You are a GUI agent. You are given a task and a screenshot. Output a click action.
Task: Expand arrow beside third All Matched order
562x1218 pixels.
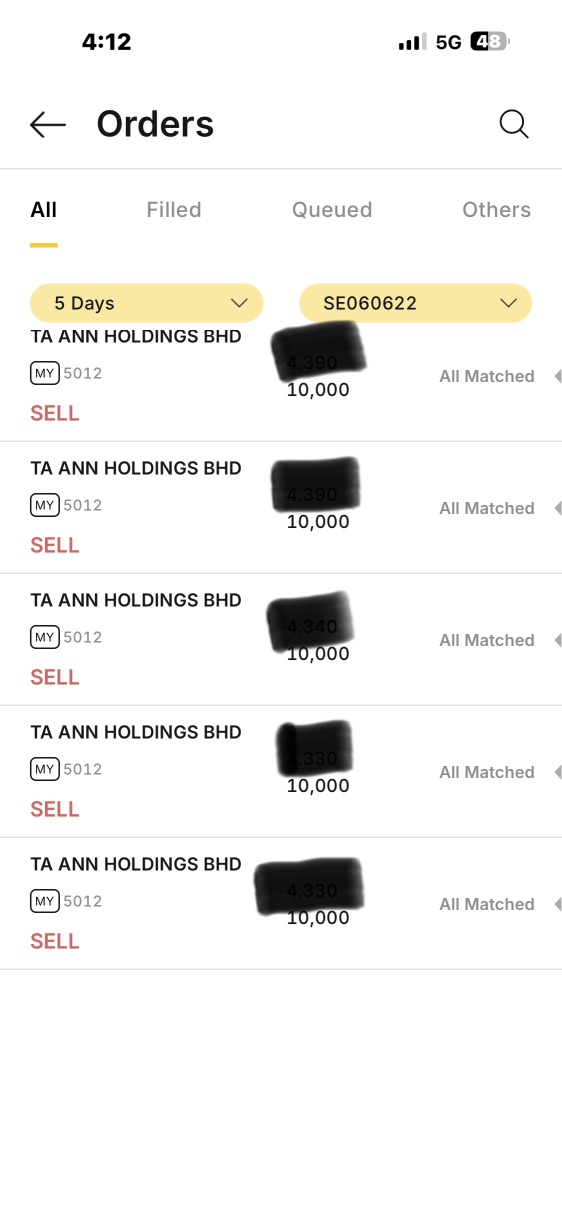click(557, 640)
